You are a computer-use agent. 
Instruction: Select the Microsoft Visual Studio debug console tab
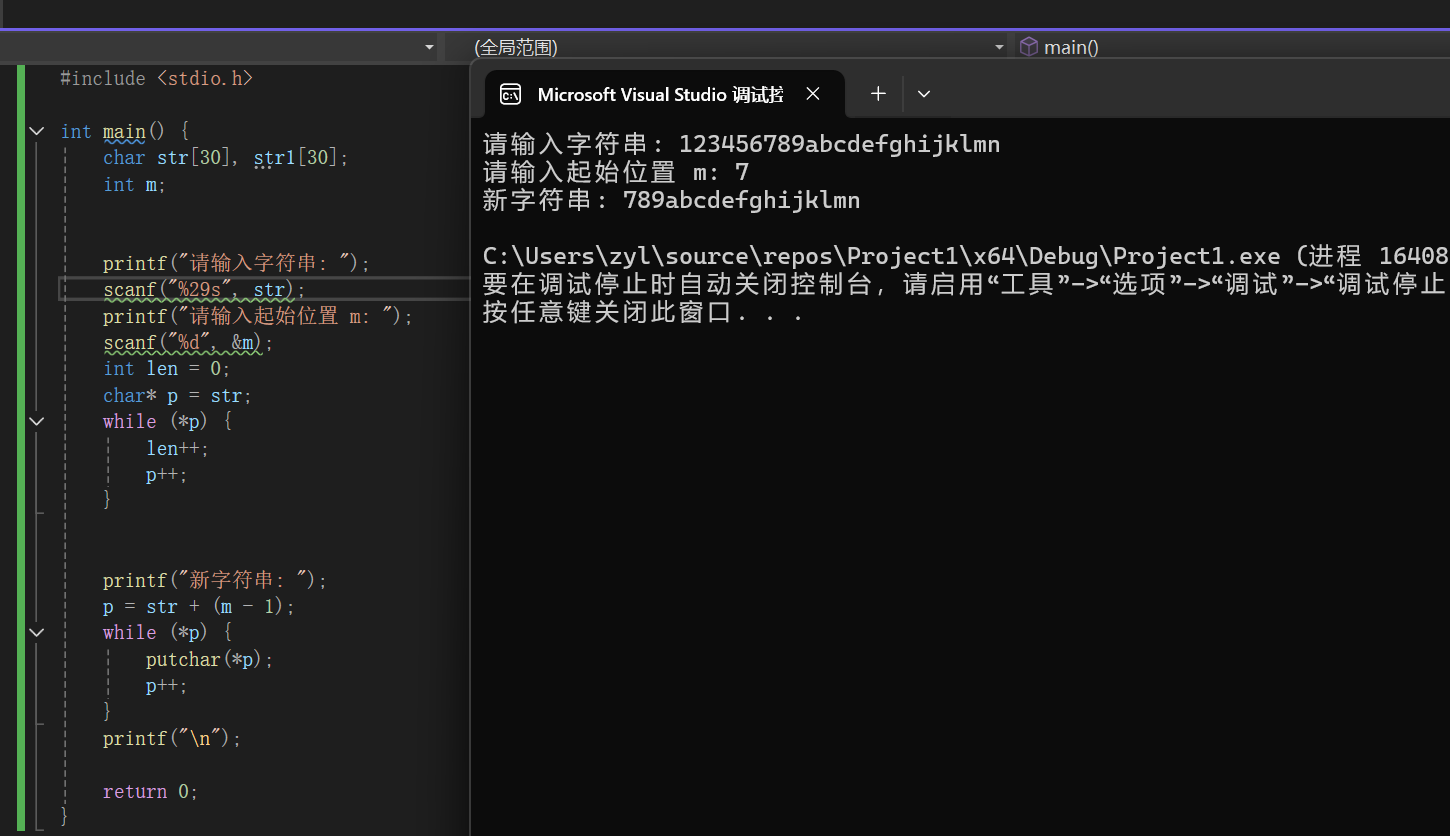665,94
